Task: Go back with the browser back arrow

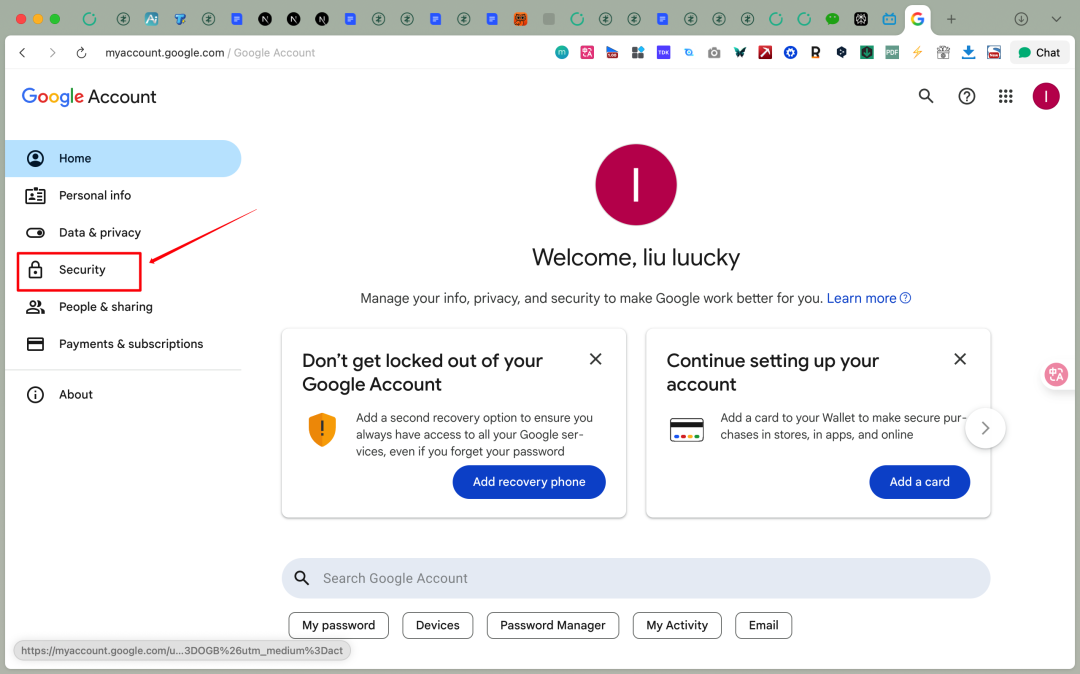Action: point(23,52)
